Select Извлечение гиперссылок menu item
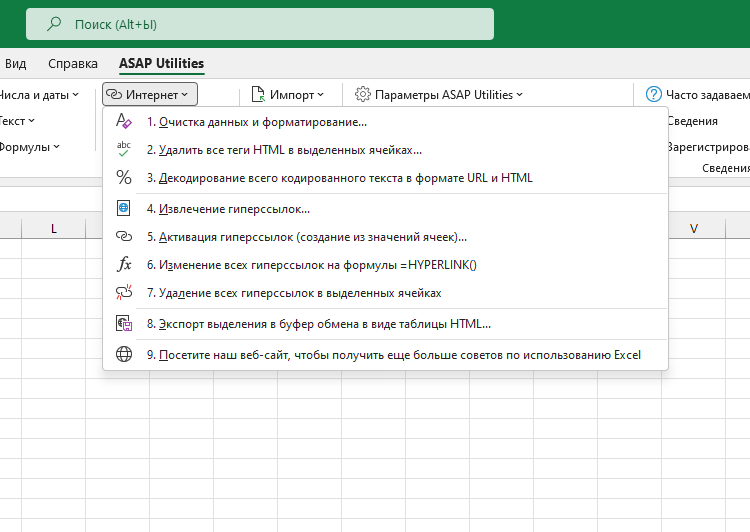The image size is (750, 532). [234, 209]
